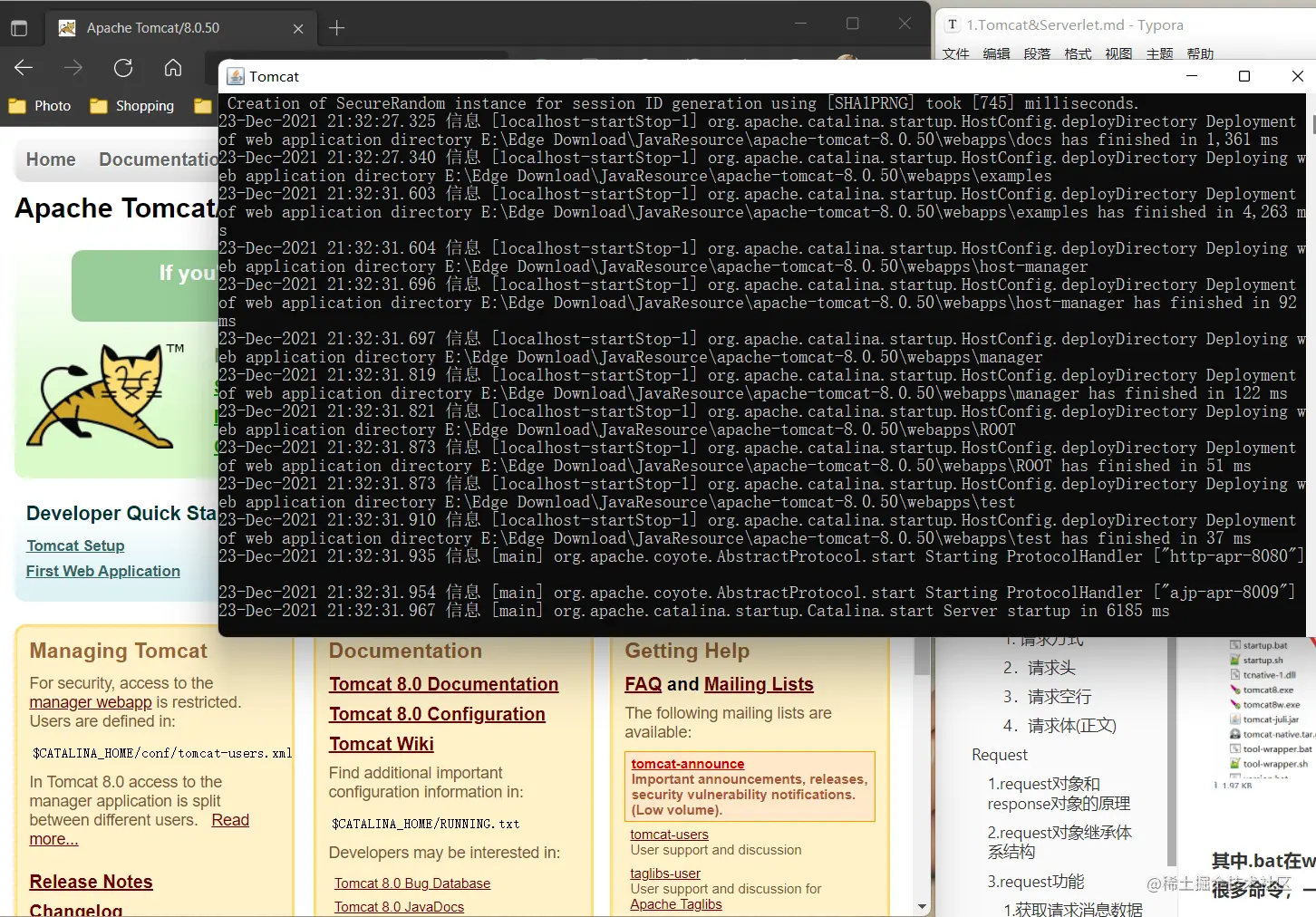Image resolution: width=1316 pixels, height=917 pixels.
Task: Open the Changelog link
Action: [x=76, y=910]
